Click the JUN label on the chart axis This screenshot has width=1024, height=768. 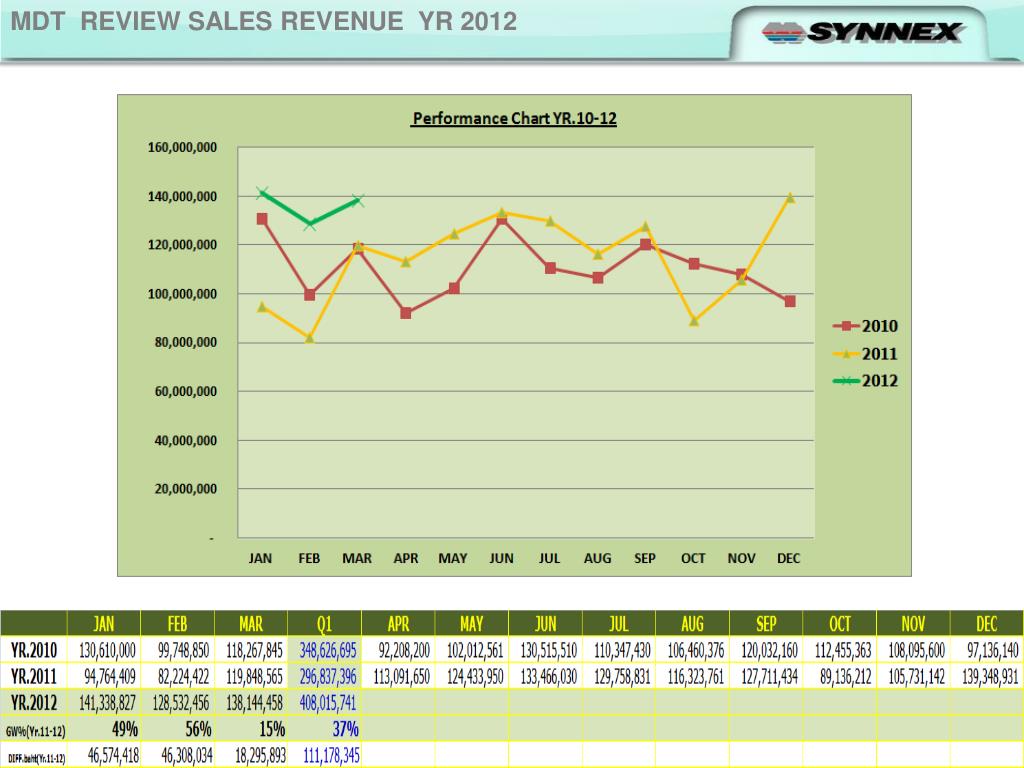pos(502,558)
